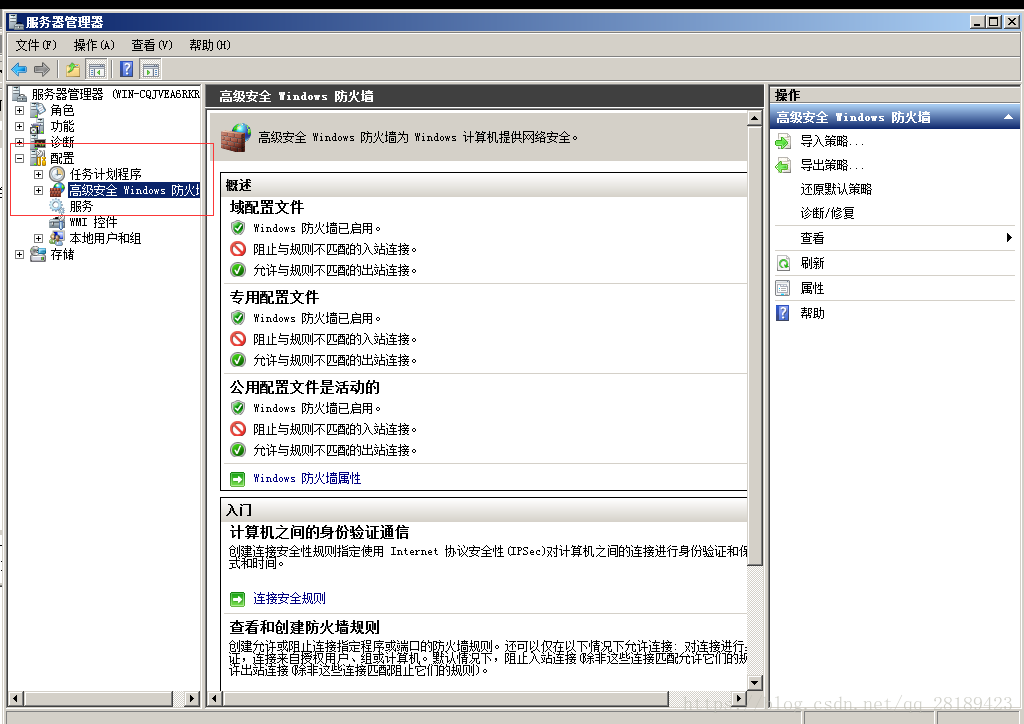The image size is (1024, 724).
Task: Click the 任务计划程序 clock icon
Action: [57, 174]
